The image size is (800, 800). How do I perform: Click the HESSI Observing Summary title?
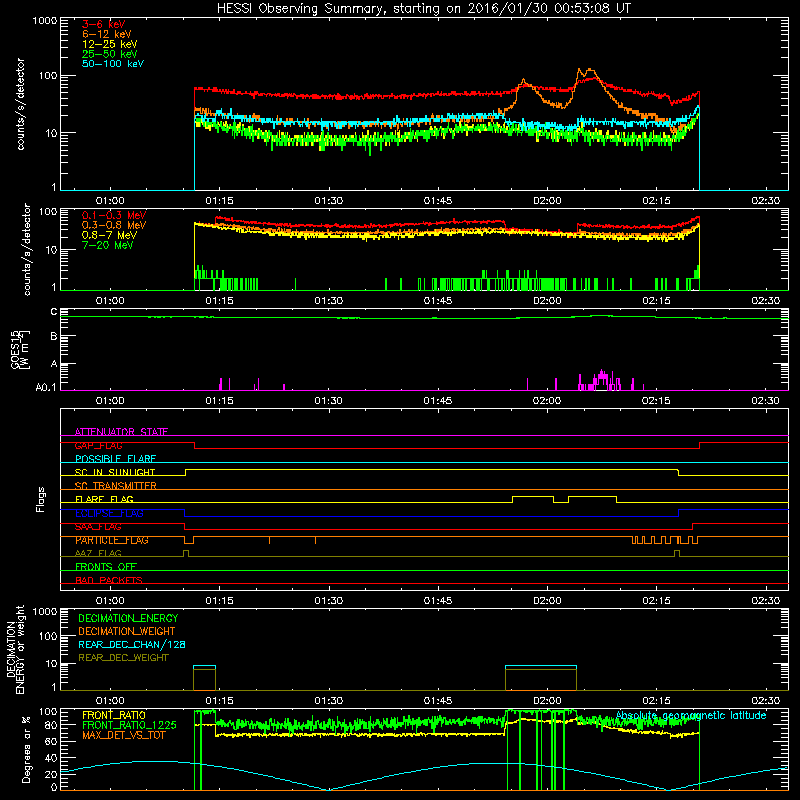point(423,8)
